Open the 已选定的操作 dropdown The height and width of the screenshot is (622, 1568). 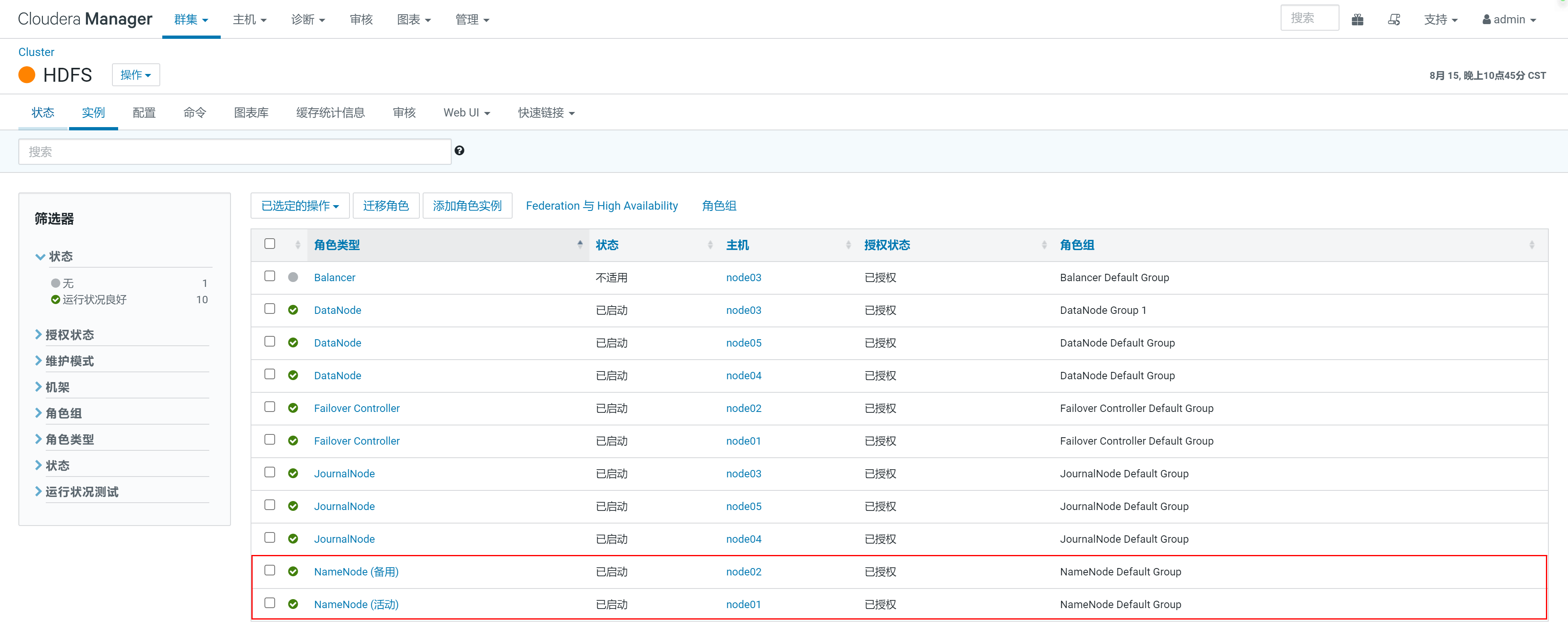300,206
